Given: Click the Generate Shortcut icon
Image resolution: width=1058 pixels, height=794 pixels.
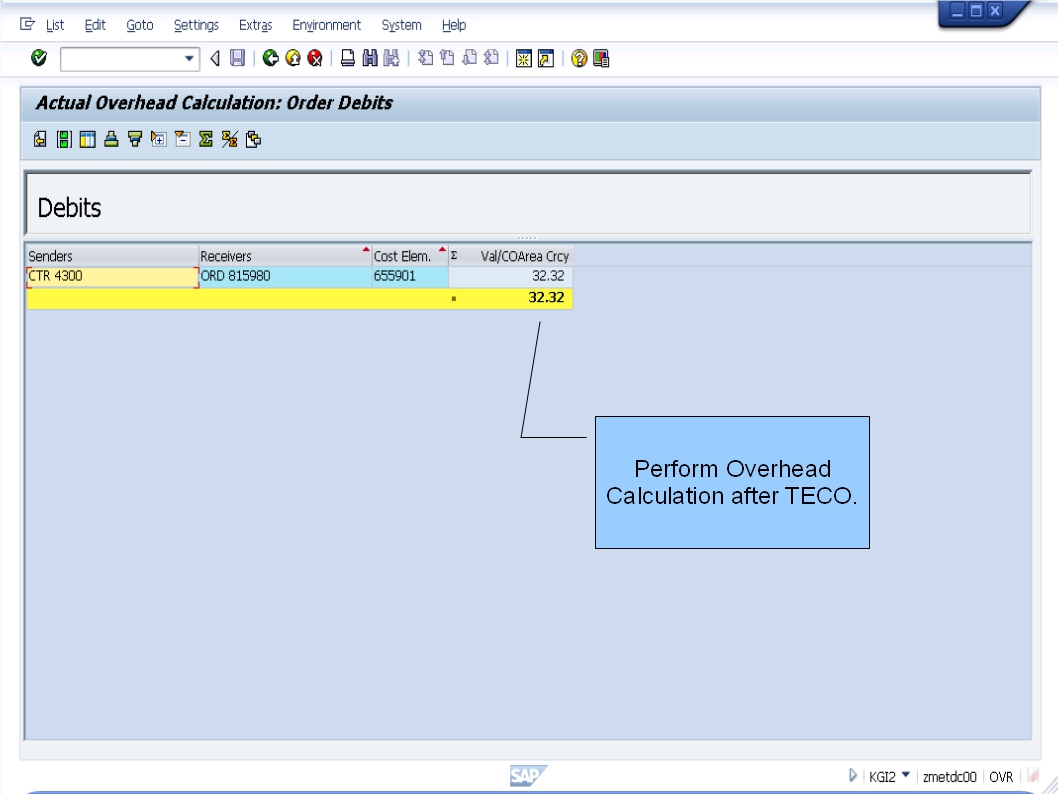Looking at the screenshot, I should pyautogui.click(x=546, y=59).
